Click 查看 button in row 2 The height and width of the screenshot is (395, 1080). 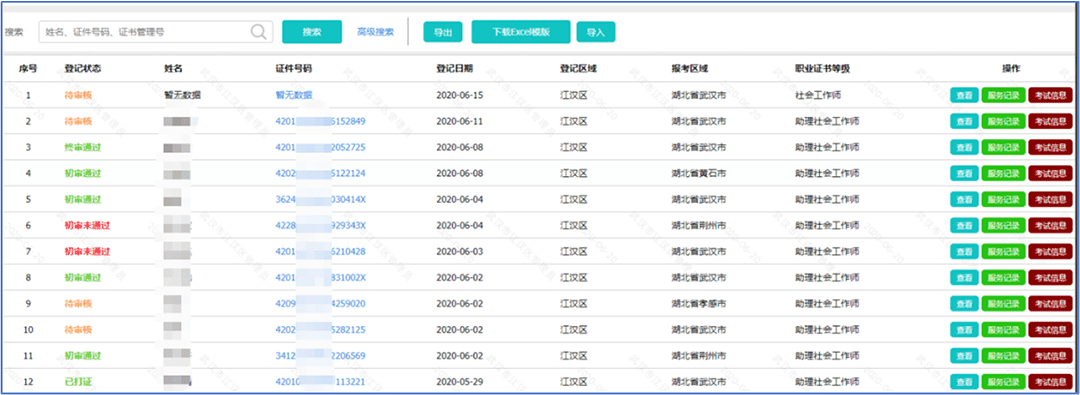pyautogui.click(x=964, y=121)
